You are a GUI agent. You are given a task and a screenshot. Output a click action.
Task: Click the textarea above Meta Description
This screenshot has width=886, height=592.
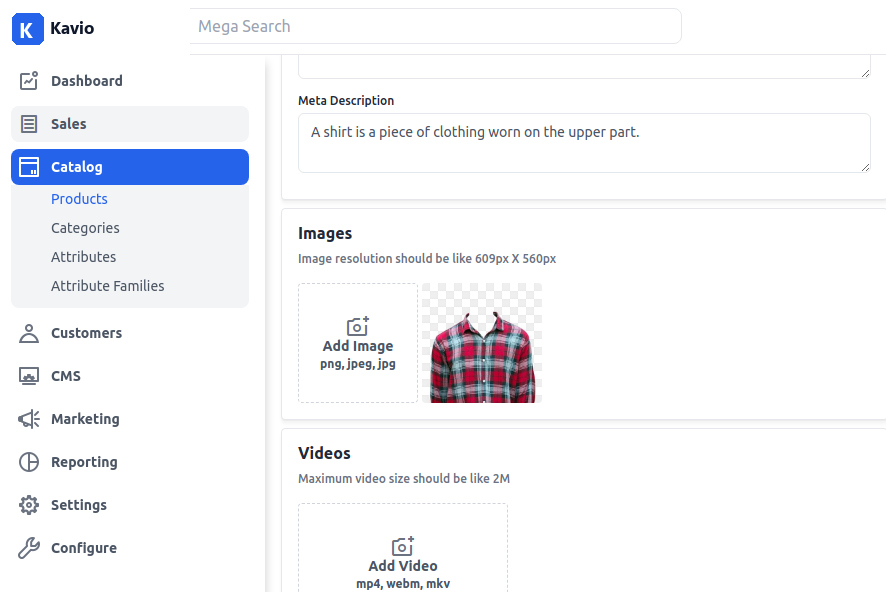coord(584,67)
